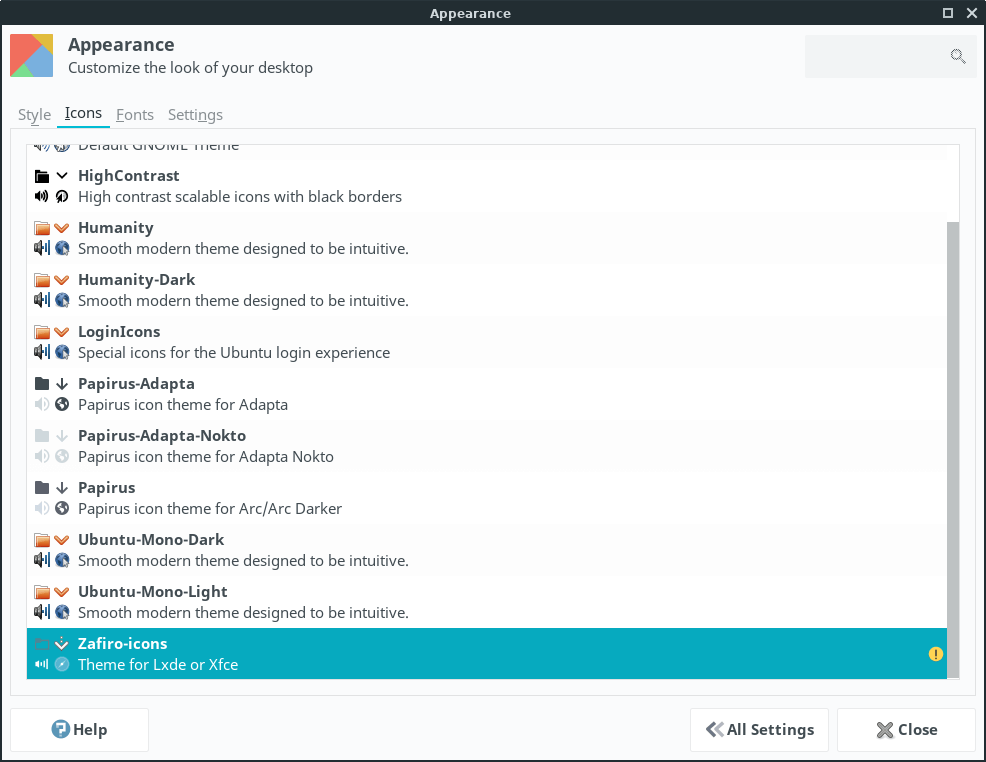Image resolution: width=986 pixels, height=762 pixels.
Task: Select the Ubuntu-Mono-Dark theme name
Action: pos(151,539)
